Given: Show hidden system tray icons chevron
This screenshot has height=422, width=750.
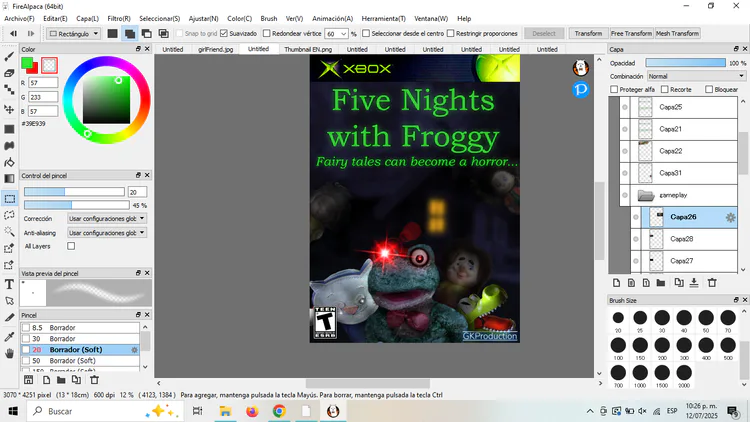Looking at the screenshot, I should 590,411.
